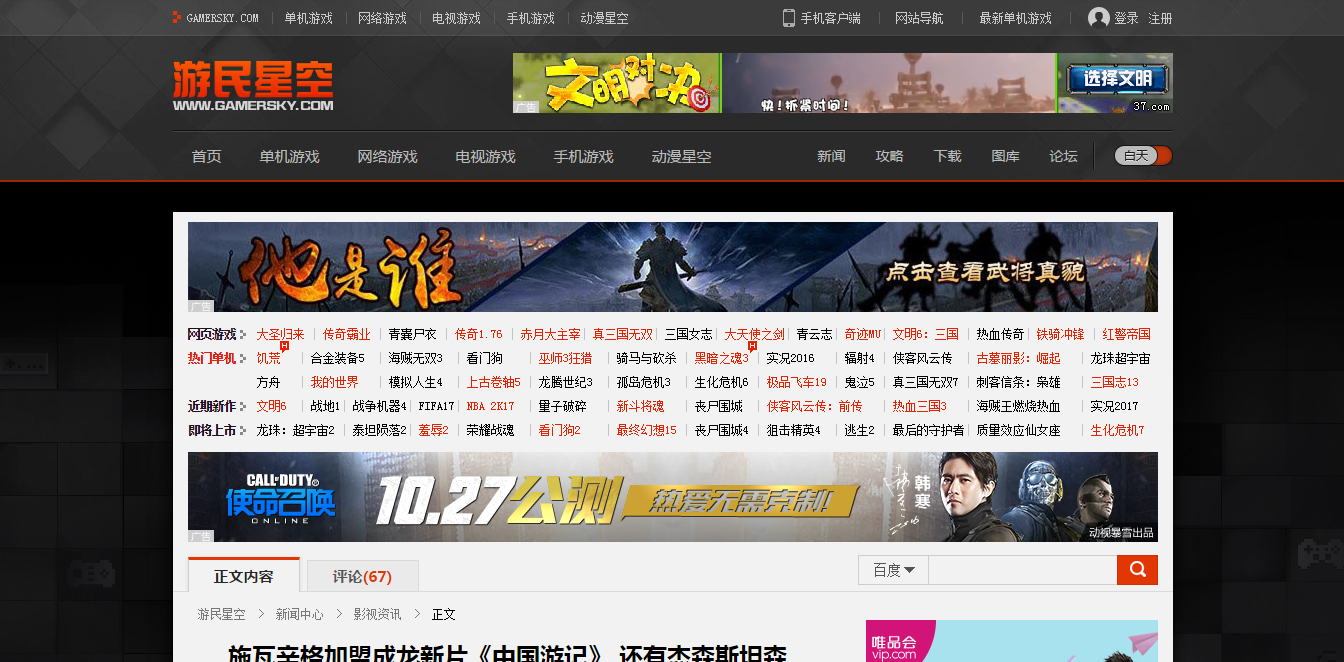The height and width of the screenshot is (662, 1344).
Task: Click the 网页游戏 category label
Action: (x=212, y=334)
